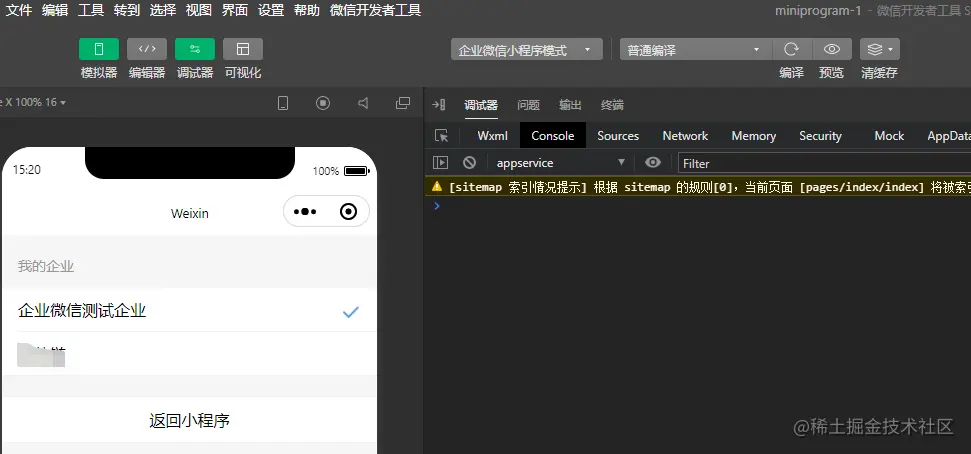Click the detach simulator window icon
This screenshot has width=971, height=454.
(403, 103)
